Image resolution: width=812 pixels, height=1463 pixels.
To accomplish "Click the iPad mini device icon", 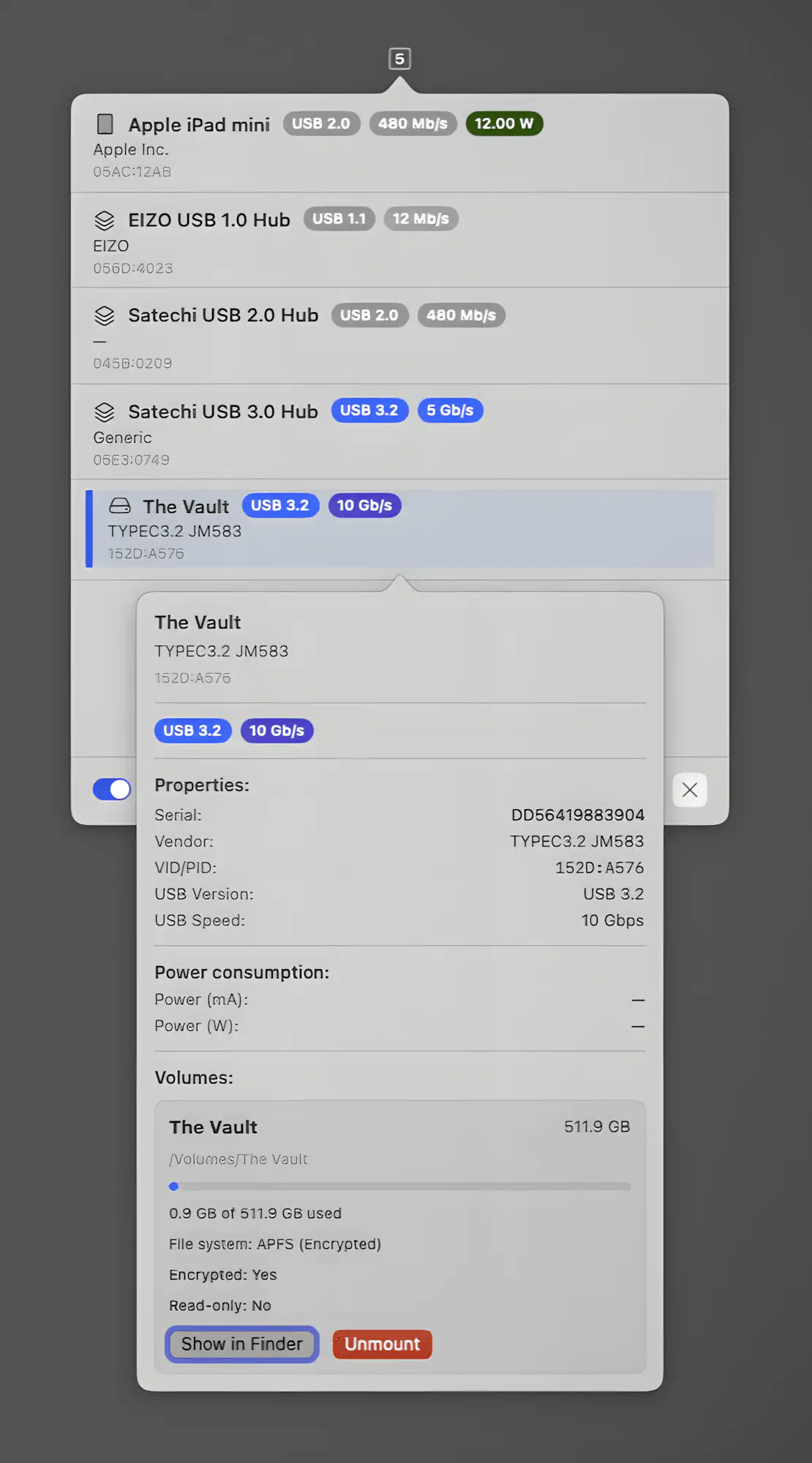I will 105,124.
